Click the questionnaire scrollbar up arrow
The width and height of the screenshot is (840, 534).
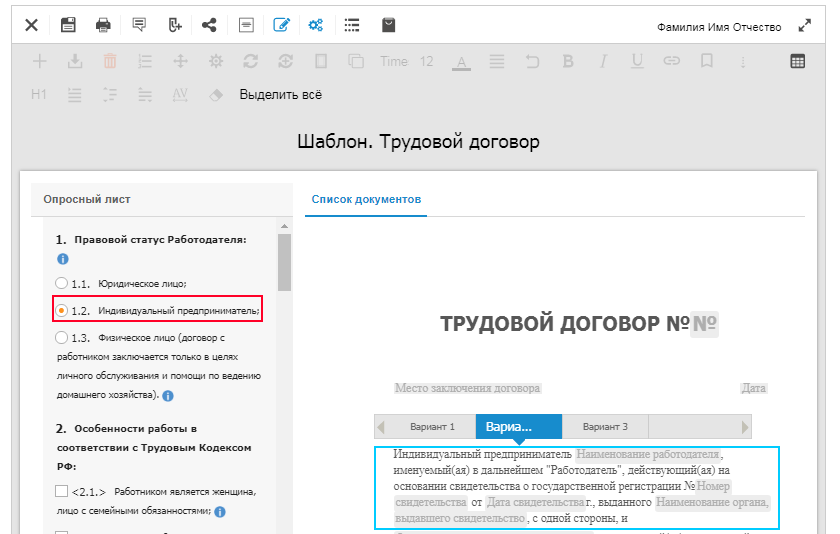click(284, 226)
